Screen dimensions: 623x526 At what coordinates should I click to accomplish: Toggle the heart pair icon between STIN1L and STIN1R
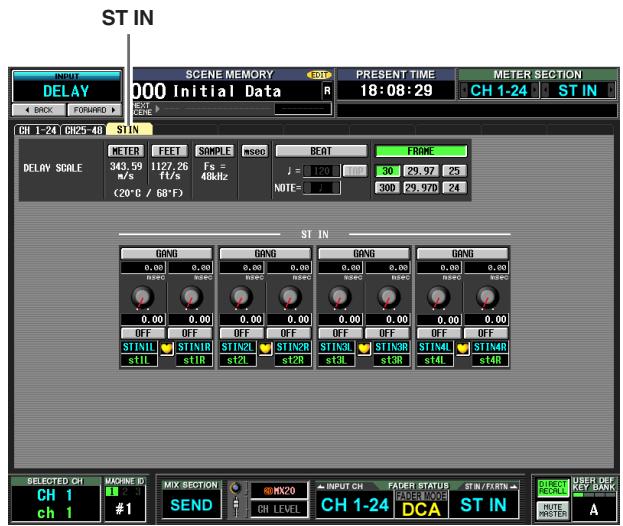[x=167, y=348]
